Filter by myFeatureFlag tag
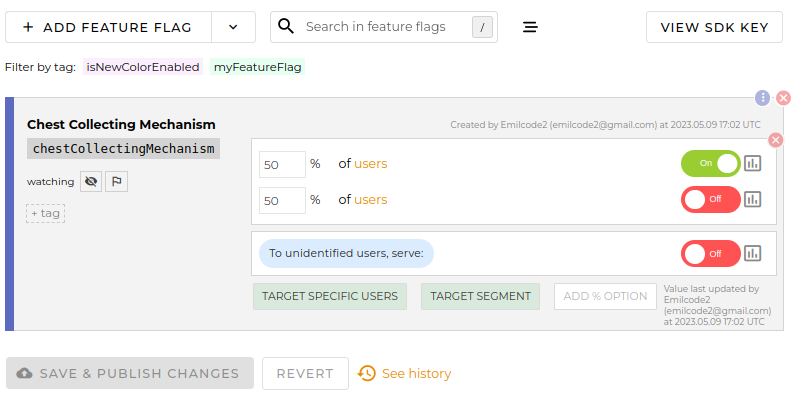Image resolution: width=800 pixels, height=412 pixels. coord(257,67)
